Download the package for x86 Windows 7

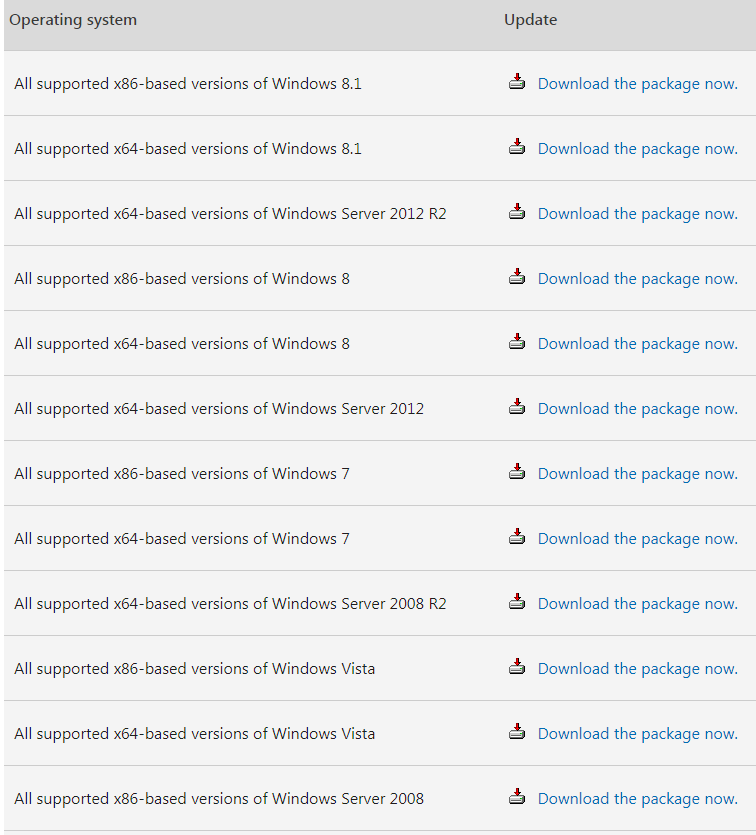(638, 473)
